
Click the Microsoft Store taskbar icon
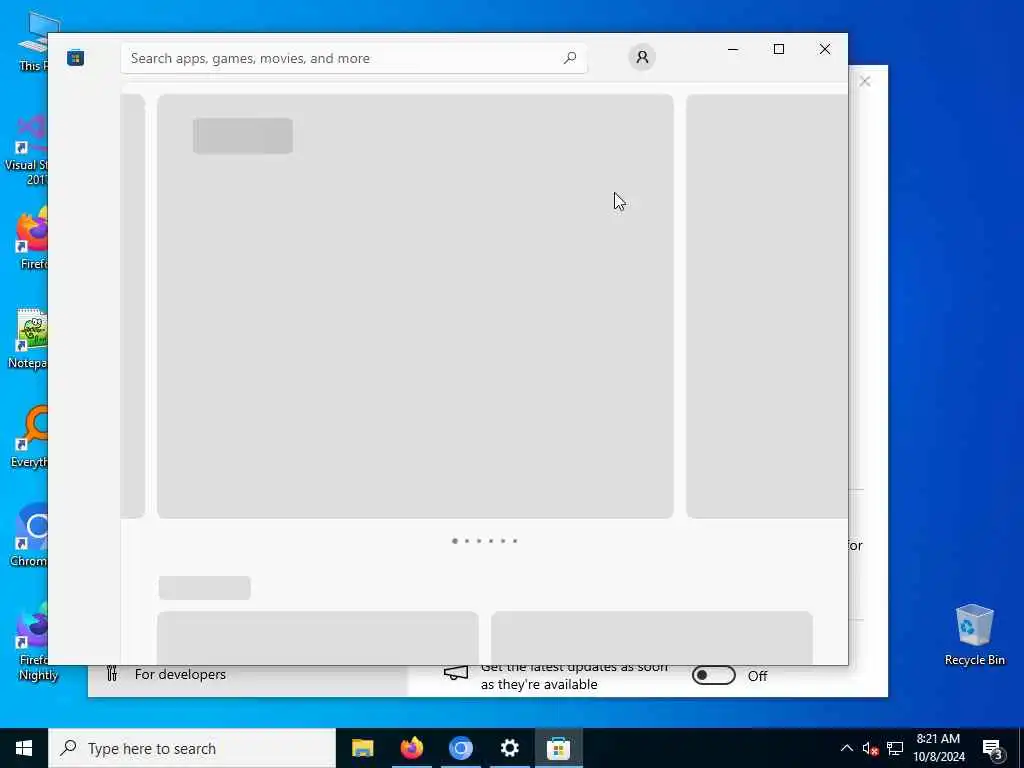tap(558, 748)
